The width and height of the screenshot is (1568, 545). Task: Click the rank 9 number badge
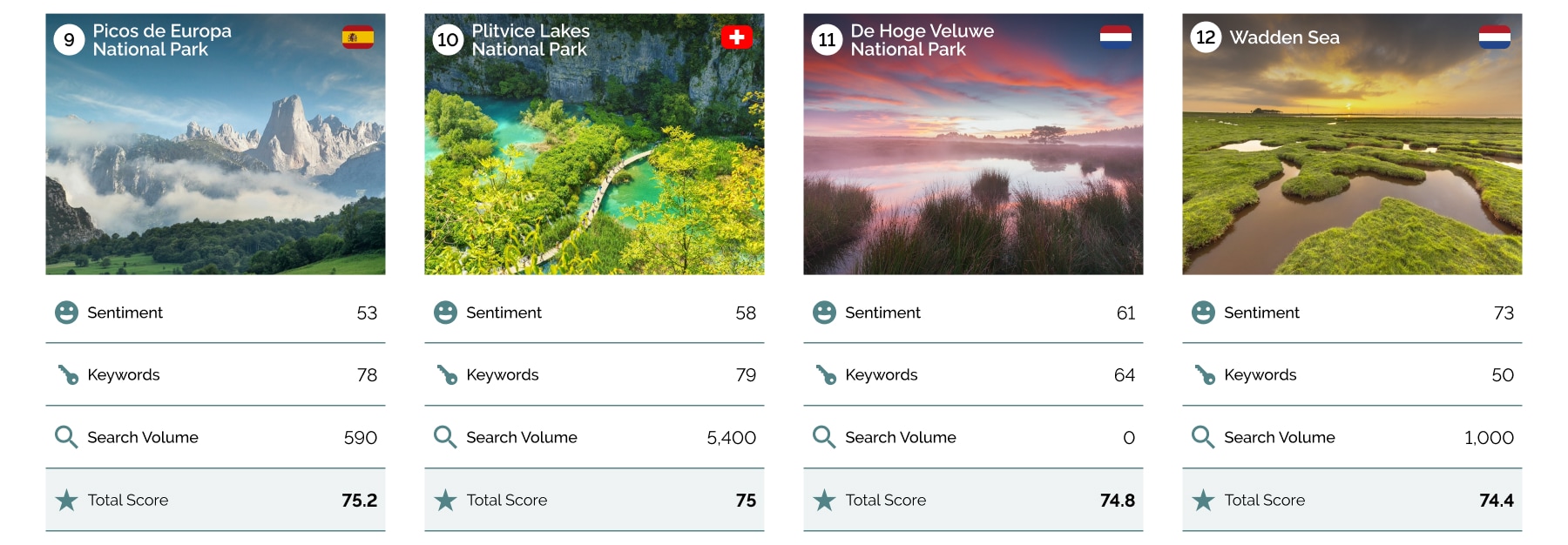click(x=69, y=40)
